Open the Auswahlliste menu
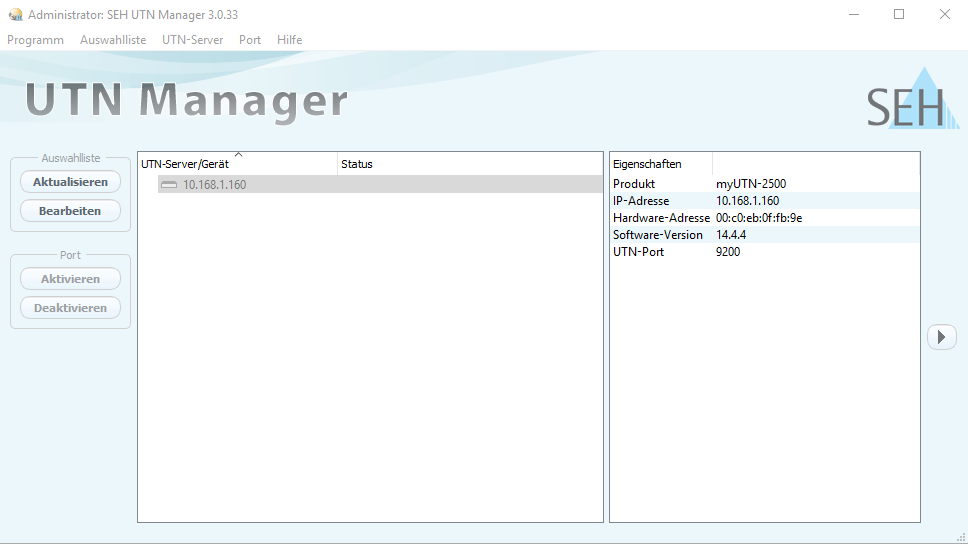This screenshot has width=968, height=544. click(113, 40)
